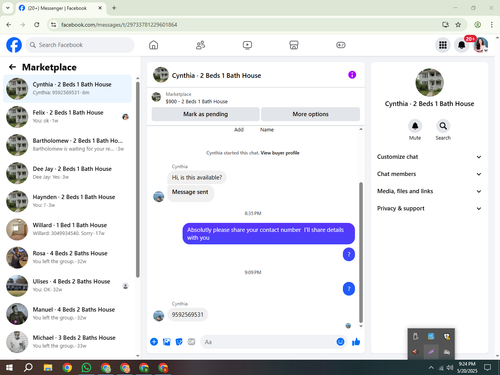This screenshot has width=500, height=375.
Task: Open the Friends icon in top navigation
Action: tap(200, 45)
